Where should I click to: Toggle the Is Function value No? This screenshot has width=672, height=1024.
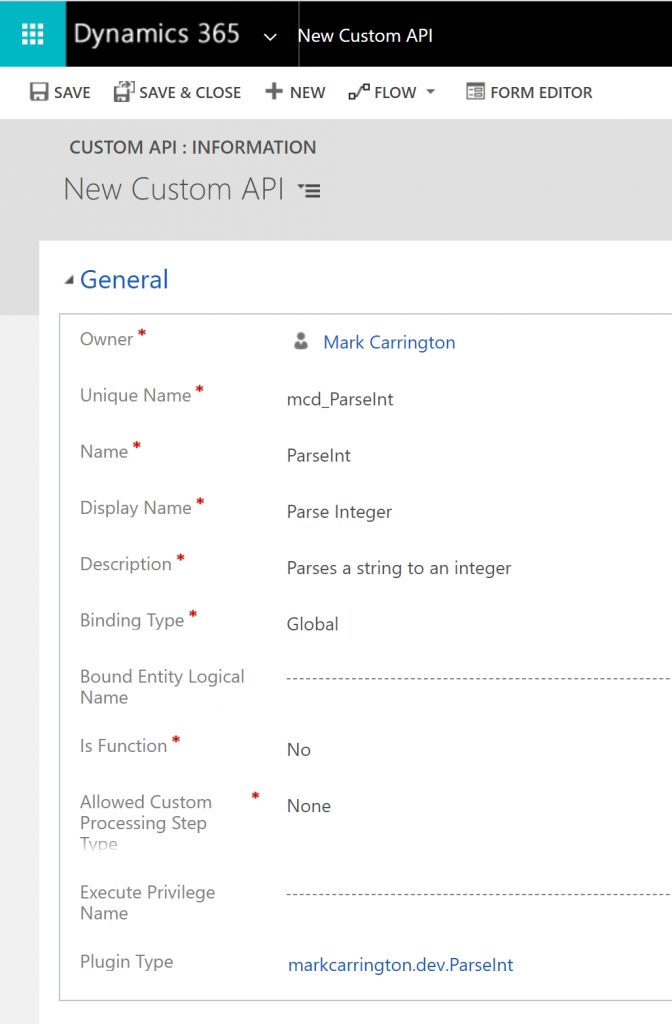[x=299, y=750]
